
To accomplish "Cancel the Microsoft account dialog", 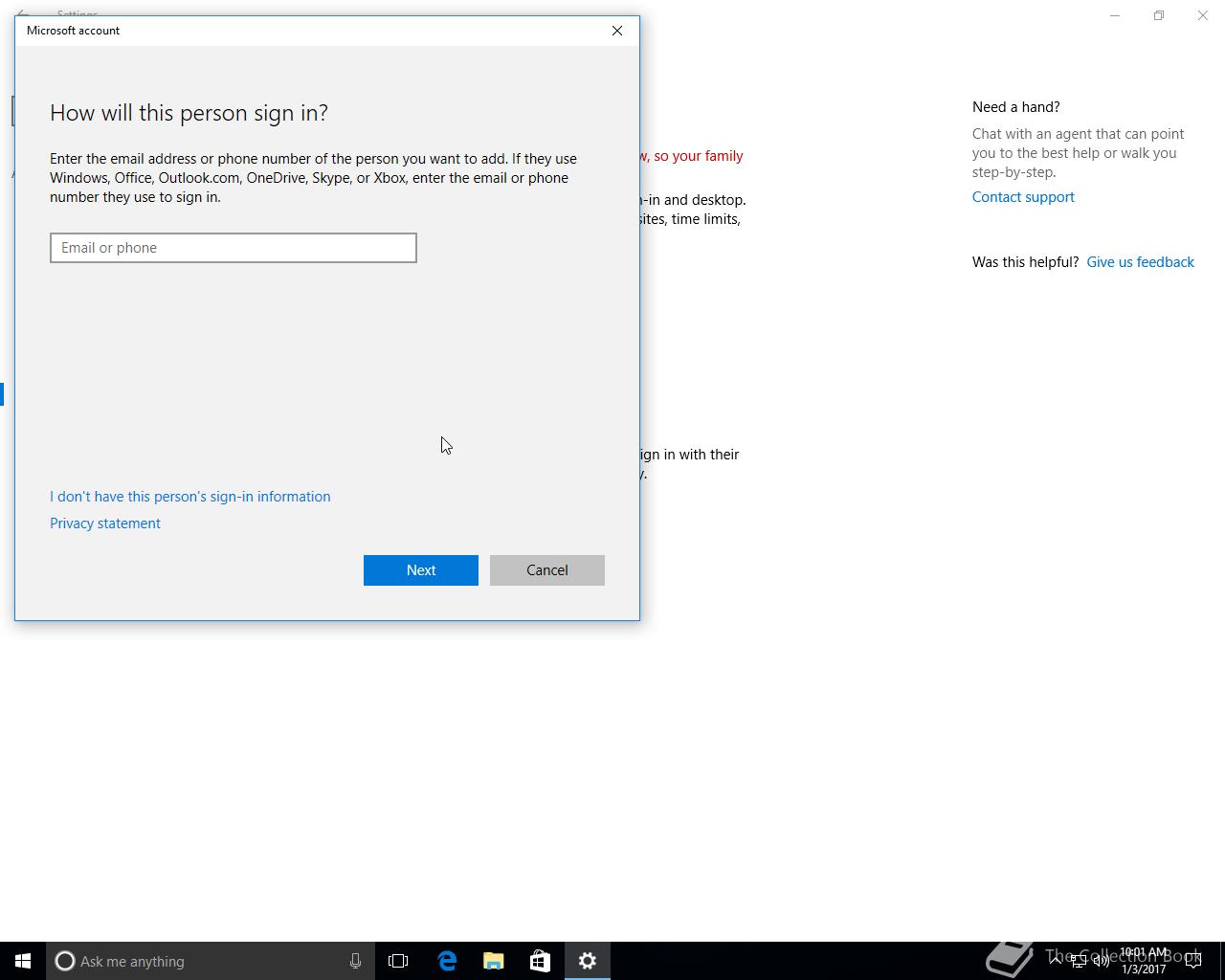I will [x=547, y=570].
